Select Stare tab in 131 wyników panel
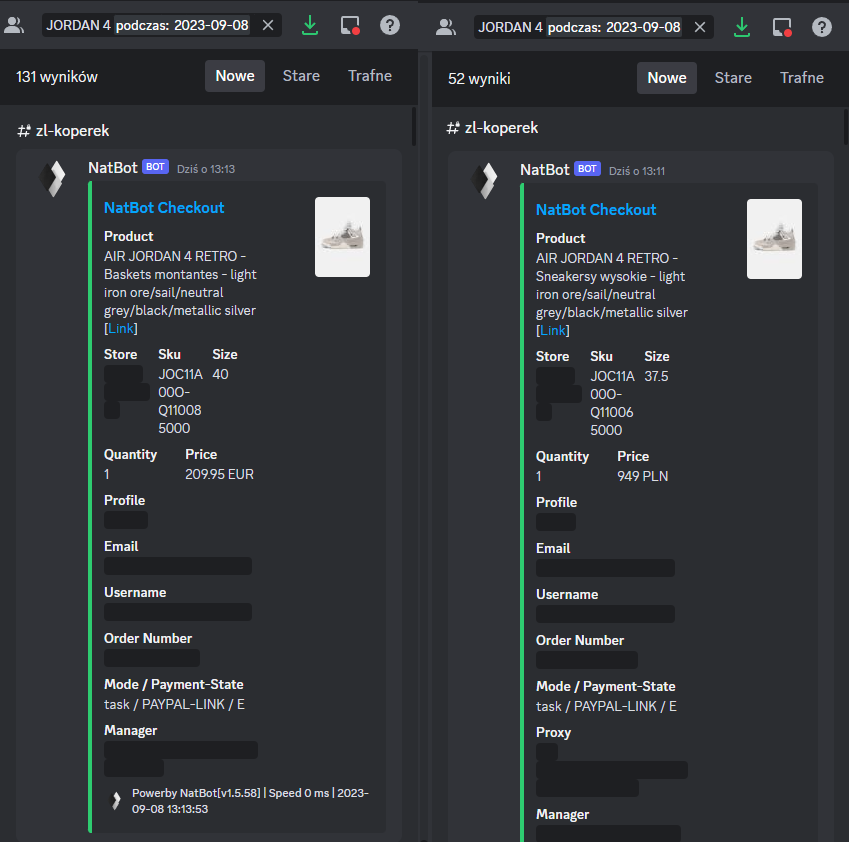 click(x=301, y=76)
